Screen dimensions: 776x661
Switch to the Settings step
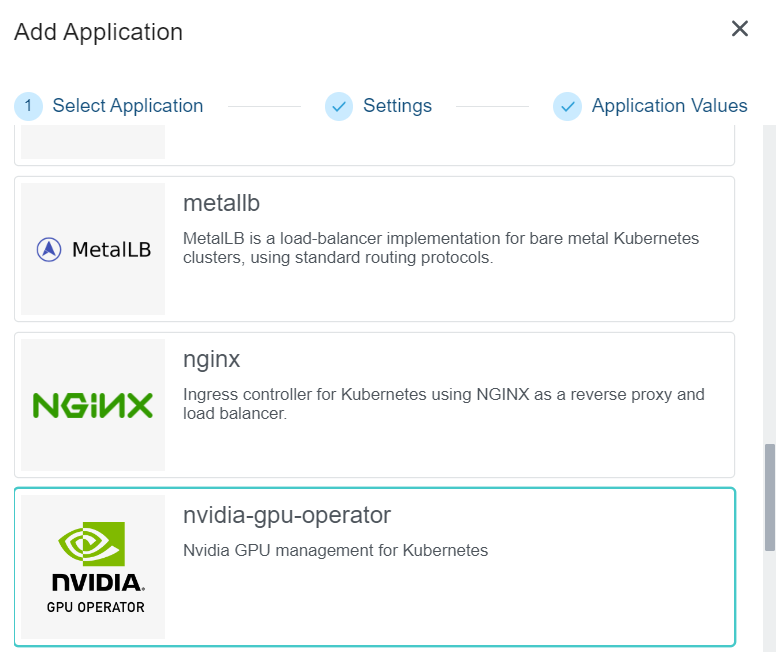tap(397, 106)
